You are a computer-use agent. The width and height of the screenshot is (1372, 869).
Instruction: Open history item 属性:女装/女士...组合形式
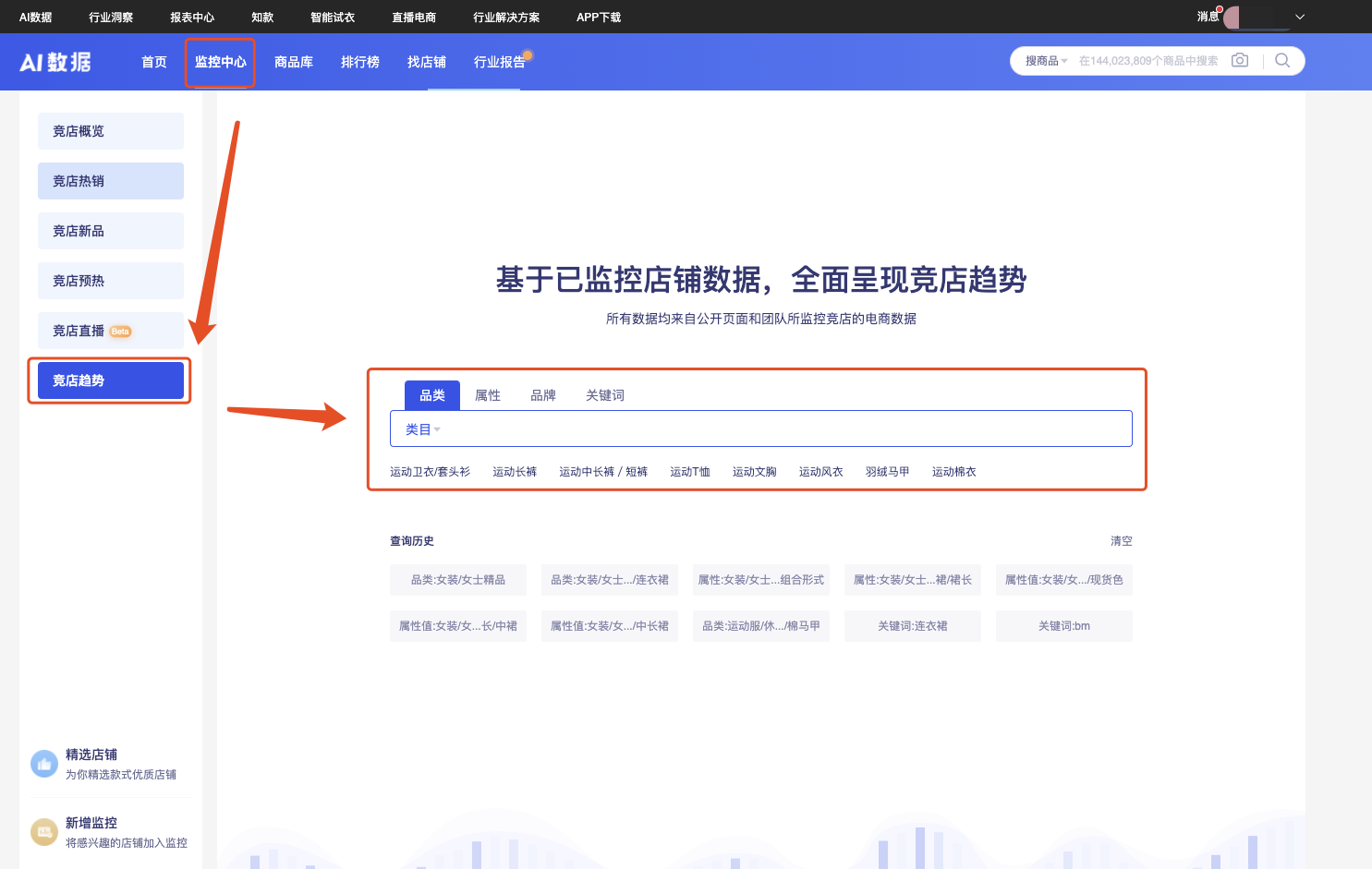pos(761,580)
